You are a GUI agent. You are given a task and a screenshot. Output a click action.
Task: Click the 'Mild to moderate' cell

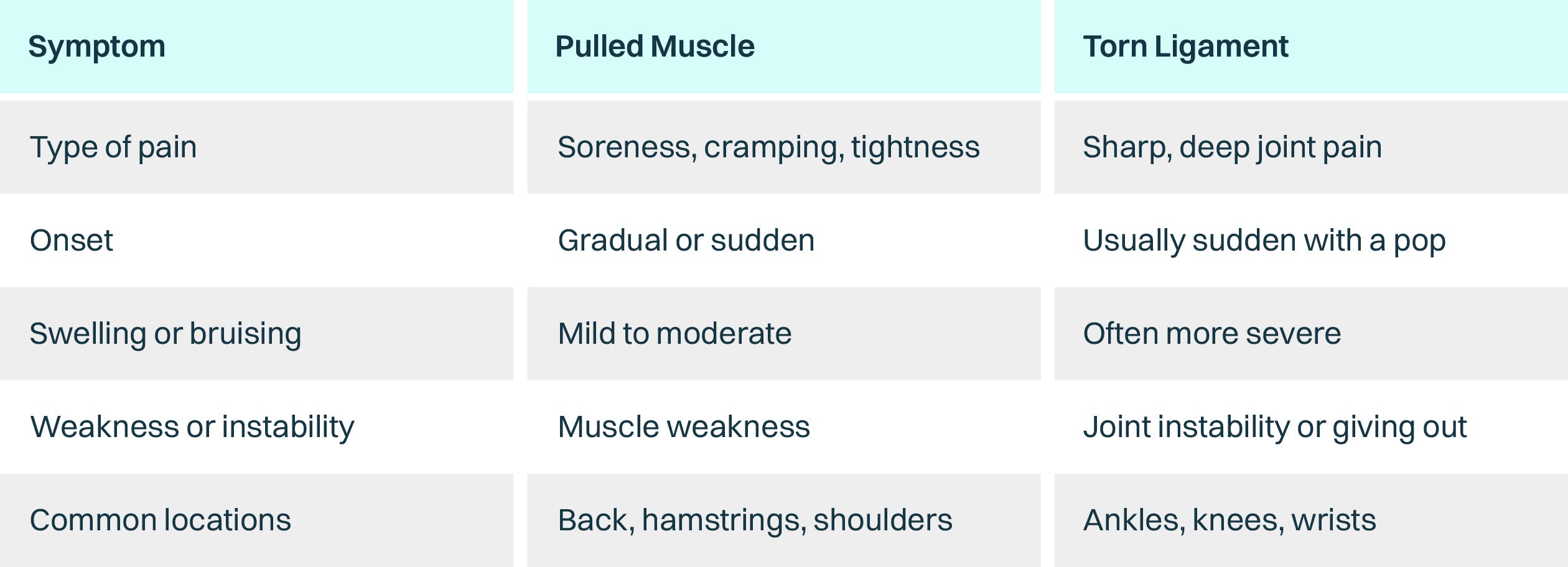[x=674, y=334]
